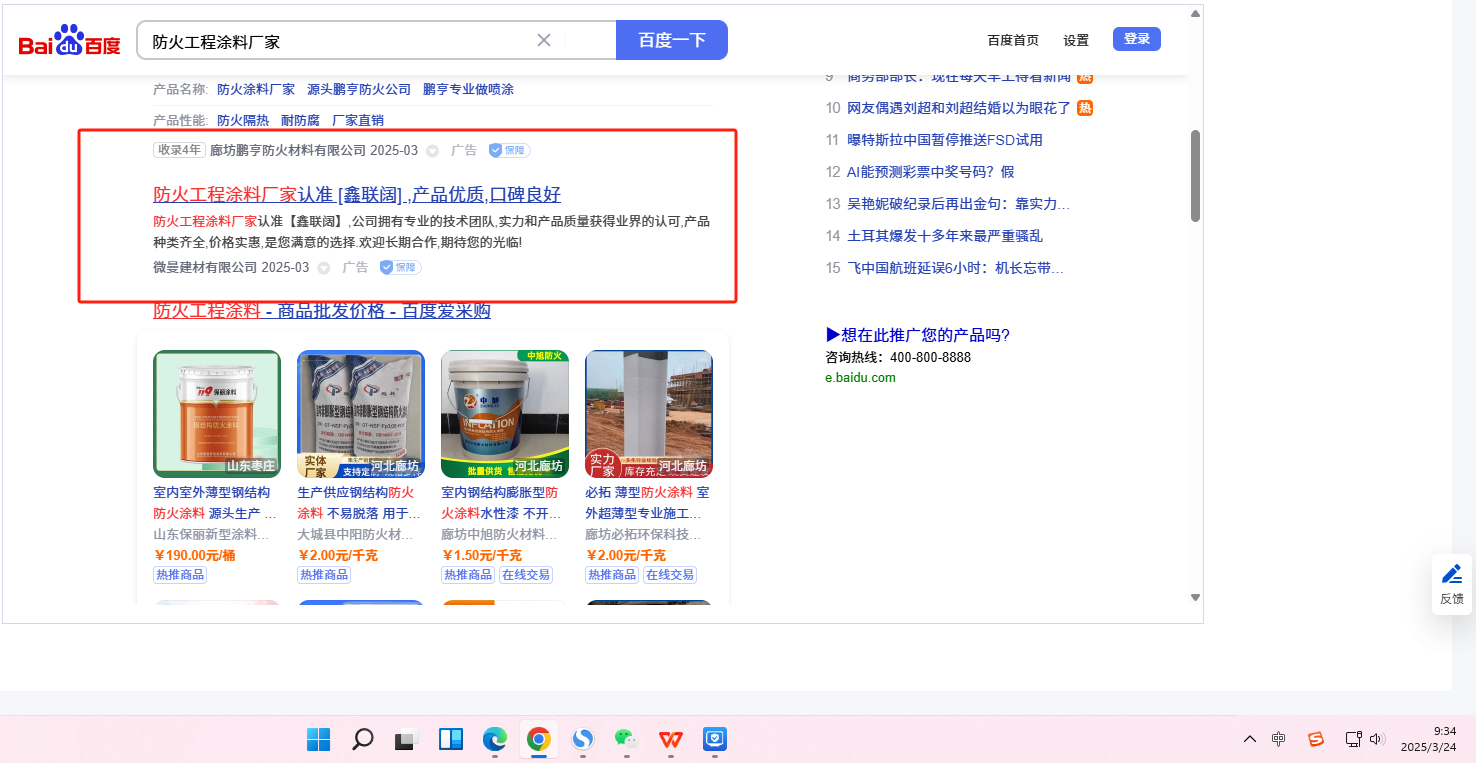This screenshot has width=1476, height=763.
Task: Open WeChat from the taskbar
Action: [627, 739]
